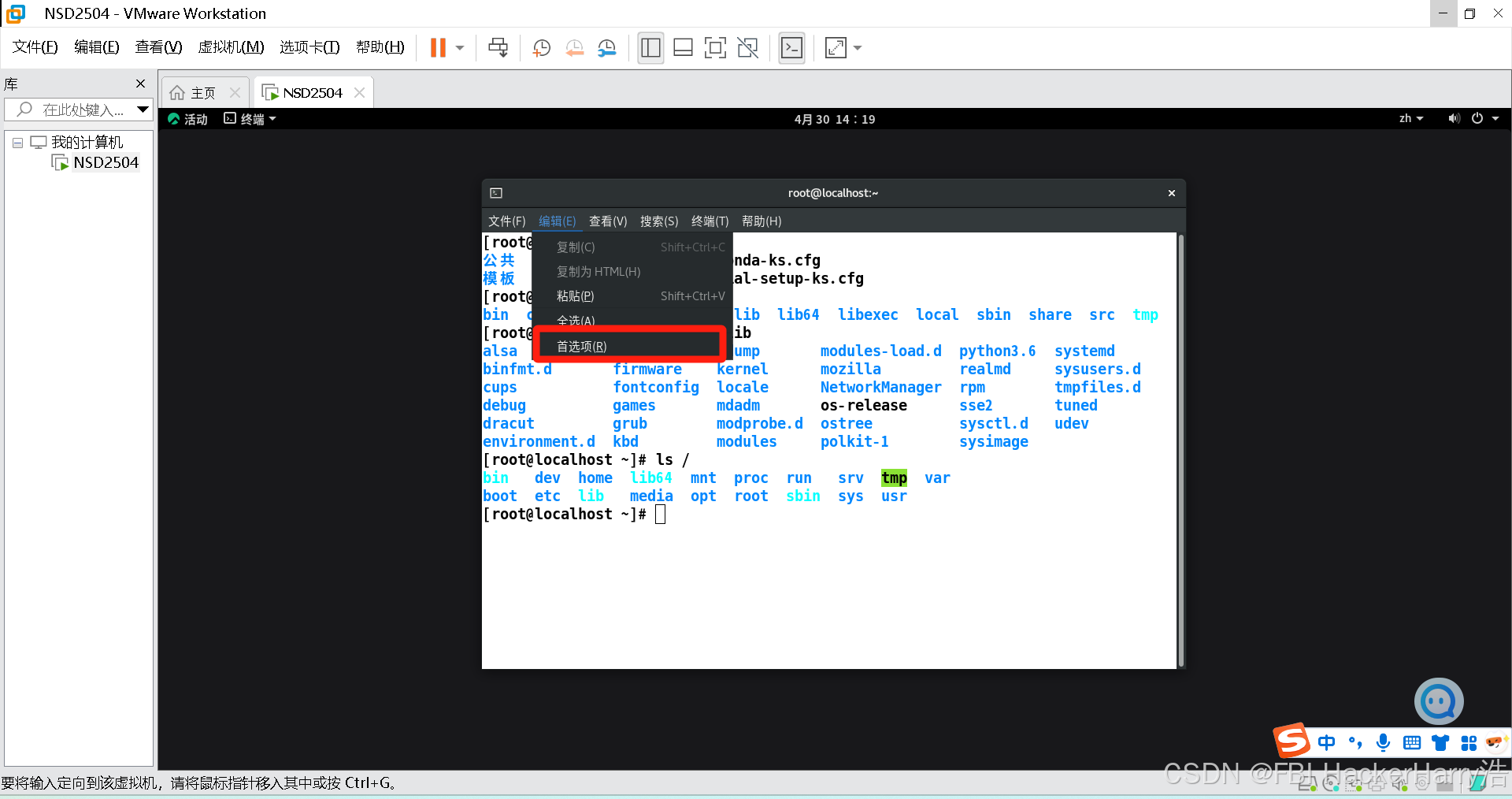Click the skin shirt icon on IME bar
1512x799 pixels.
1440,742
